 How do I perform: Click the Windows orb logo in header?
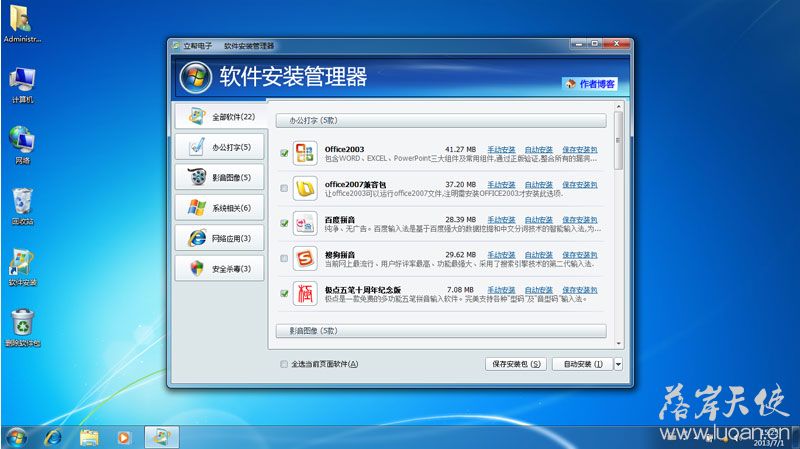point(195,78)
